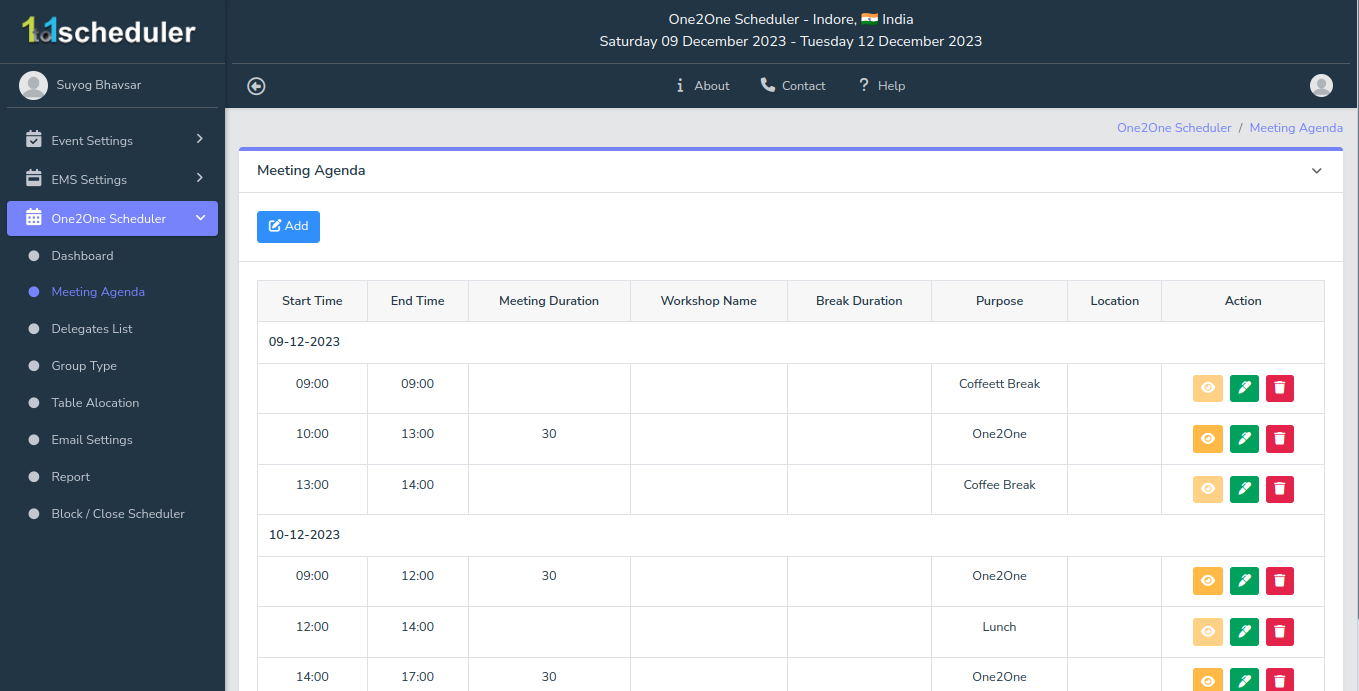Screen dimensions: 1359x691
Task: Click the back arrow icon in top bar
Action: coord(256,86)
